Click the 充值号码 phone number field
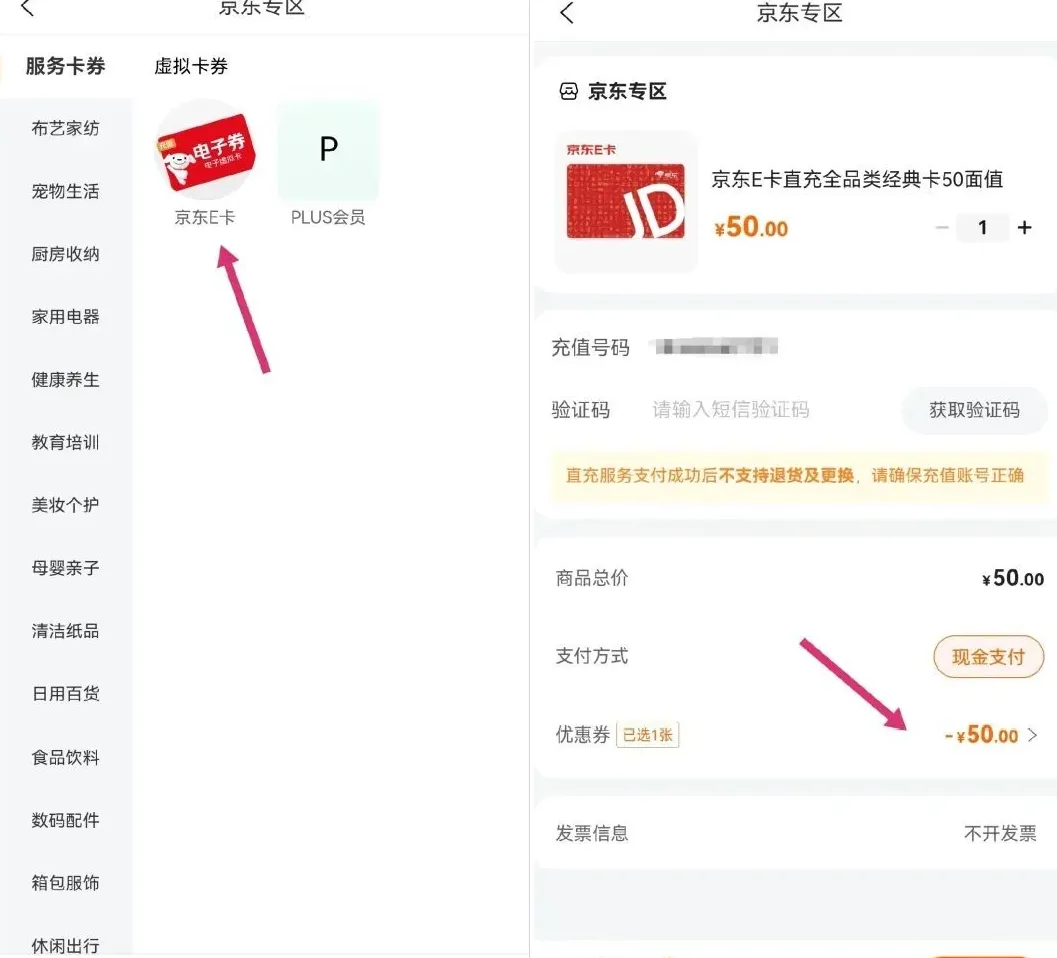 [716, 347]
